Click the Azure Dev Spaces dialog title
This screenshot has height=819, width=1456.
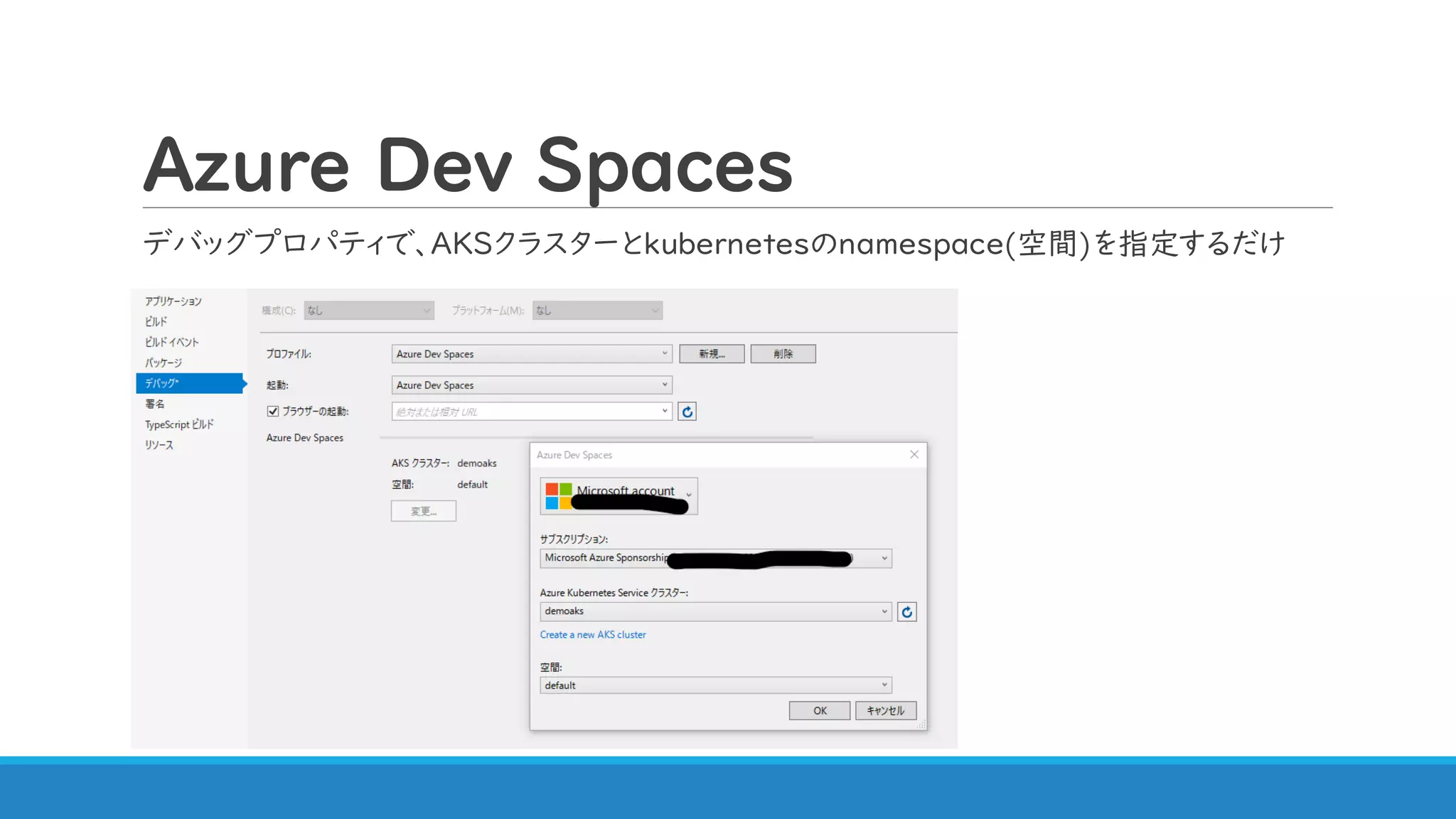pos(574,455)
